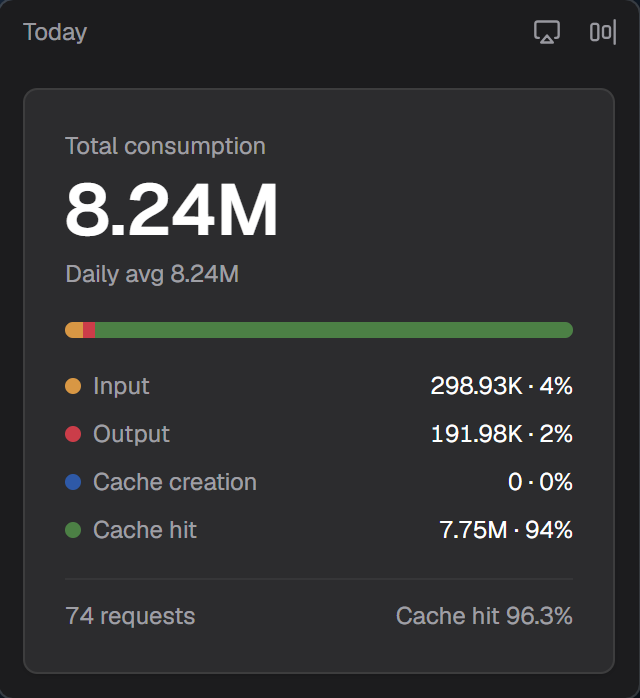The width and height of the screenshot is (640, 698).
Task: Click the blue Cache creation legend dot
Action: tap(73, 482)
